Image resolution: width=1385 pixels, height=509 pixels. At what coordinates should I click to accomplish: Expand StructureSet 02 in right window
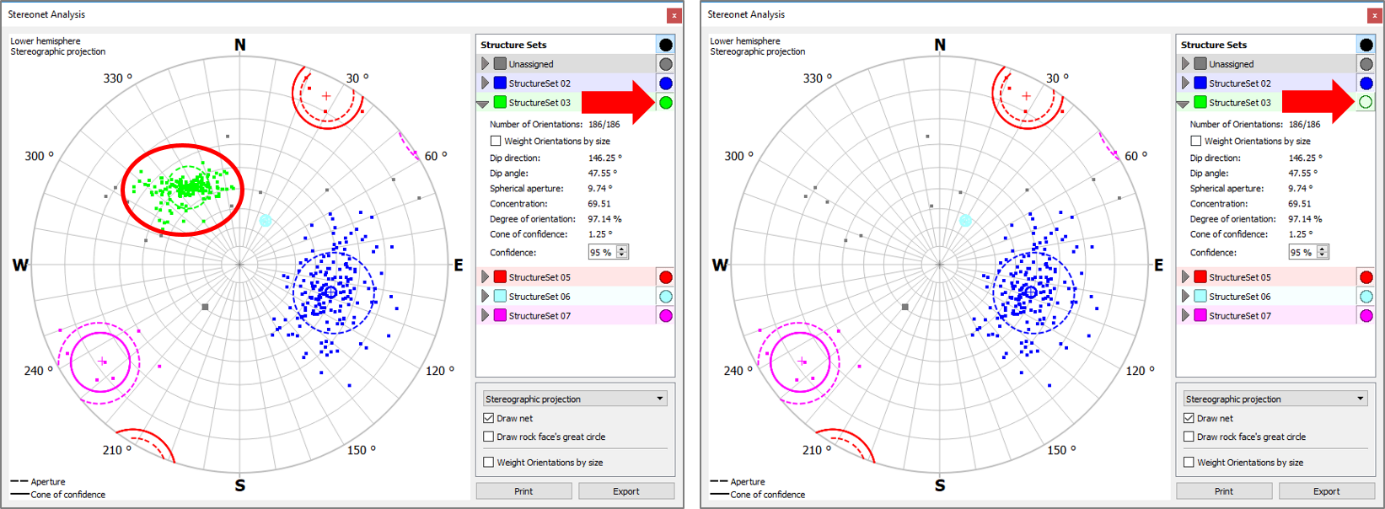coord(1185,83)
